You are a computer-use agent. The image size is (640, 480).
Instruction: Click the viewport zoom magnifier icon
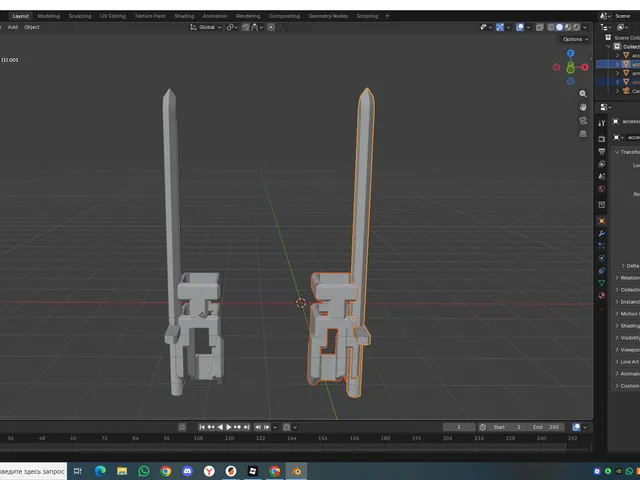click(x=583, y=94)
